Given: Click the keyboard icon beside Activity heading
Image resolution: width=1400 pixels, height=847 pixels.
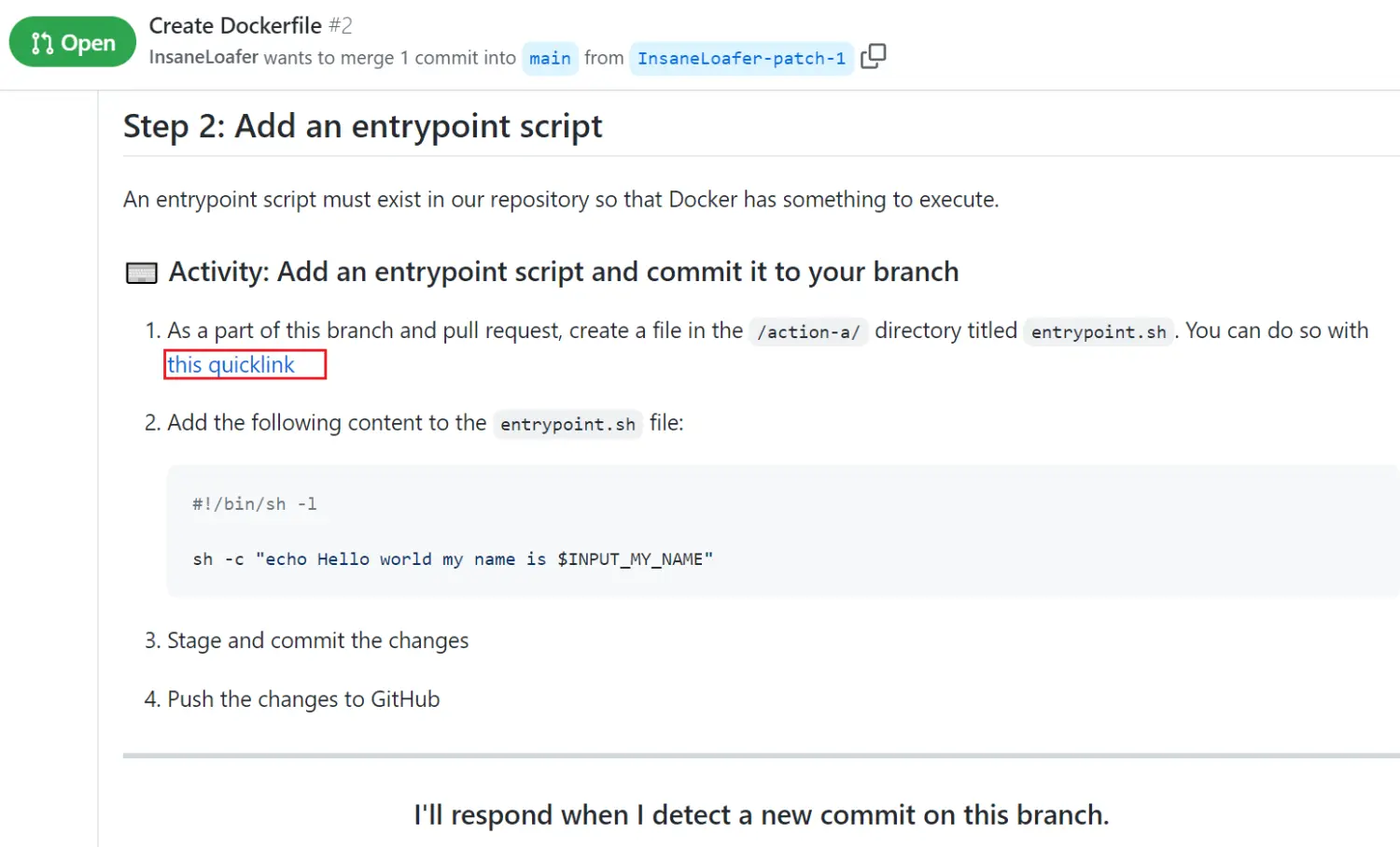Looking at the screenshot, I should tap(141, 273).
